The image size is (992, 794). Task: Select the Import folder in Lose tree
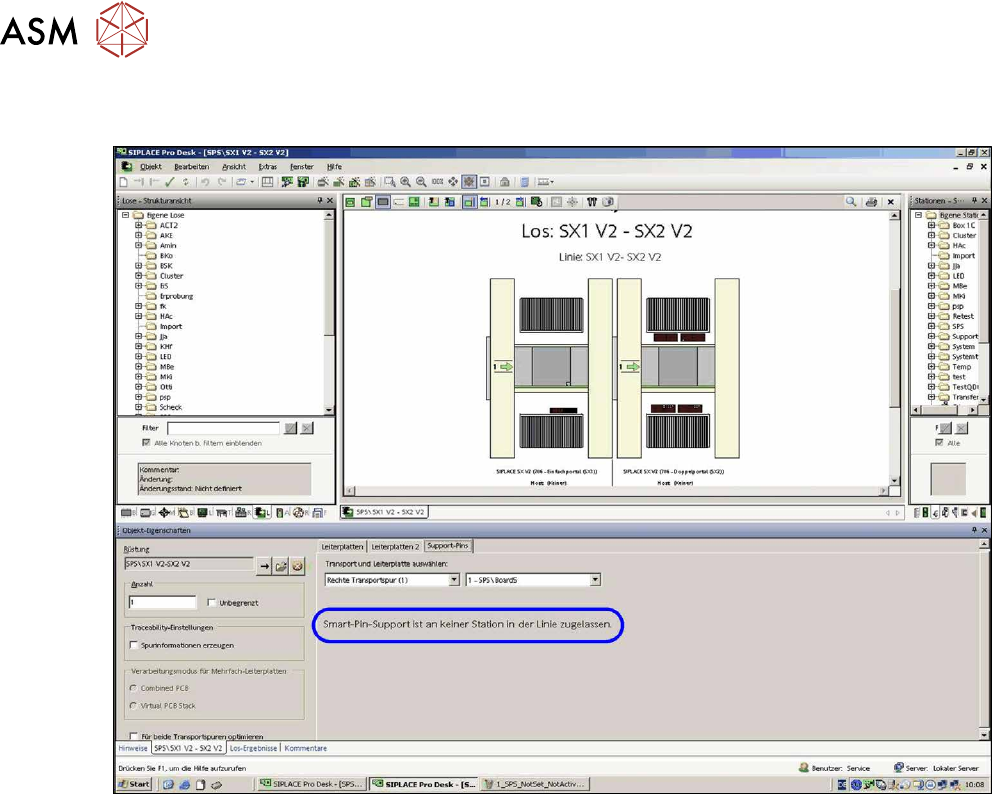171,326
